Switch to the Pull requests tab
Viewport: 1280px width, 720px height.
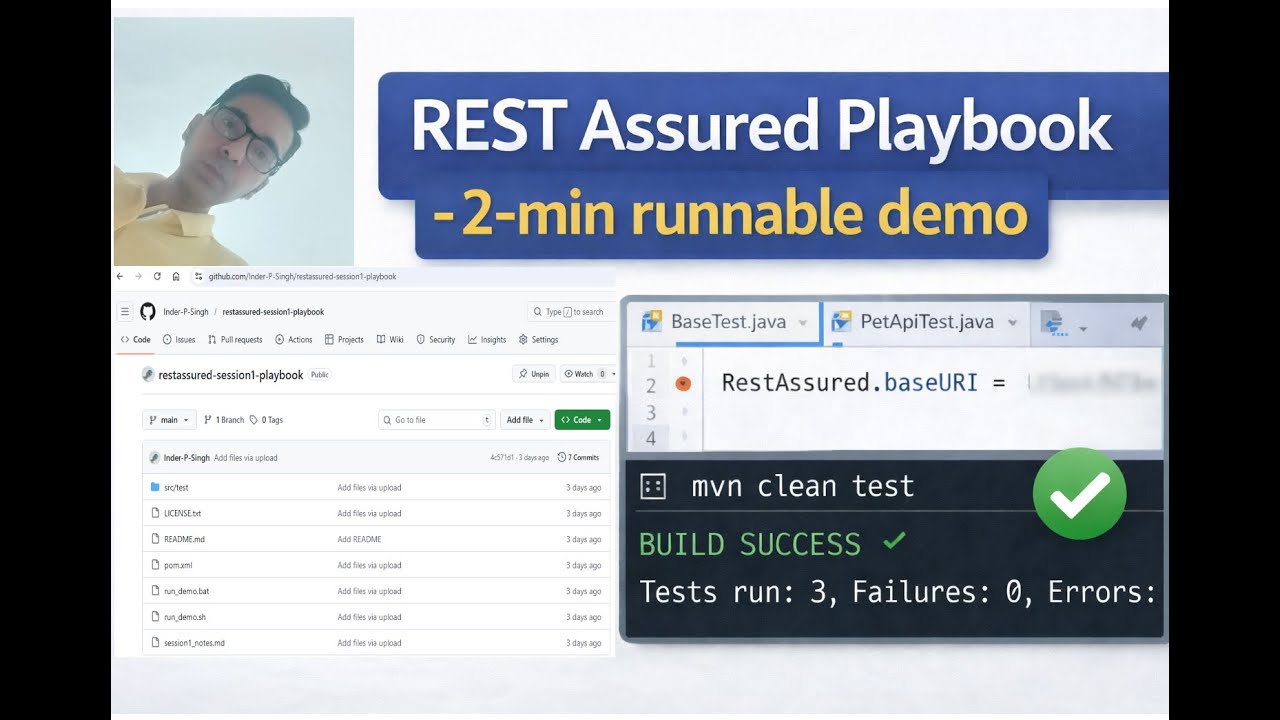pos(235,340)
